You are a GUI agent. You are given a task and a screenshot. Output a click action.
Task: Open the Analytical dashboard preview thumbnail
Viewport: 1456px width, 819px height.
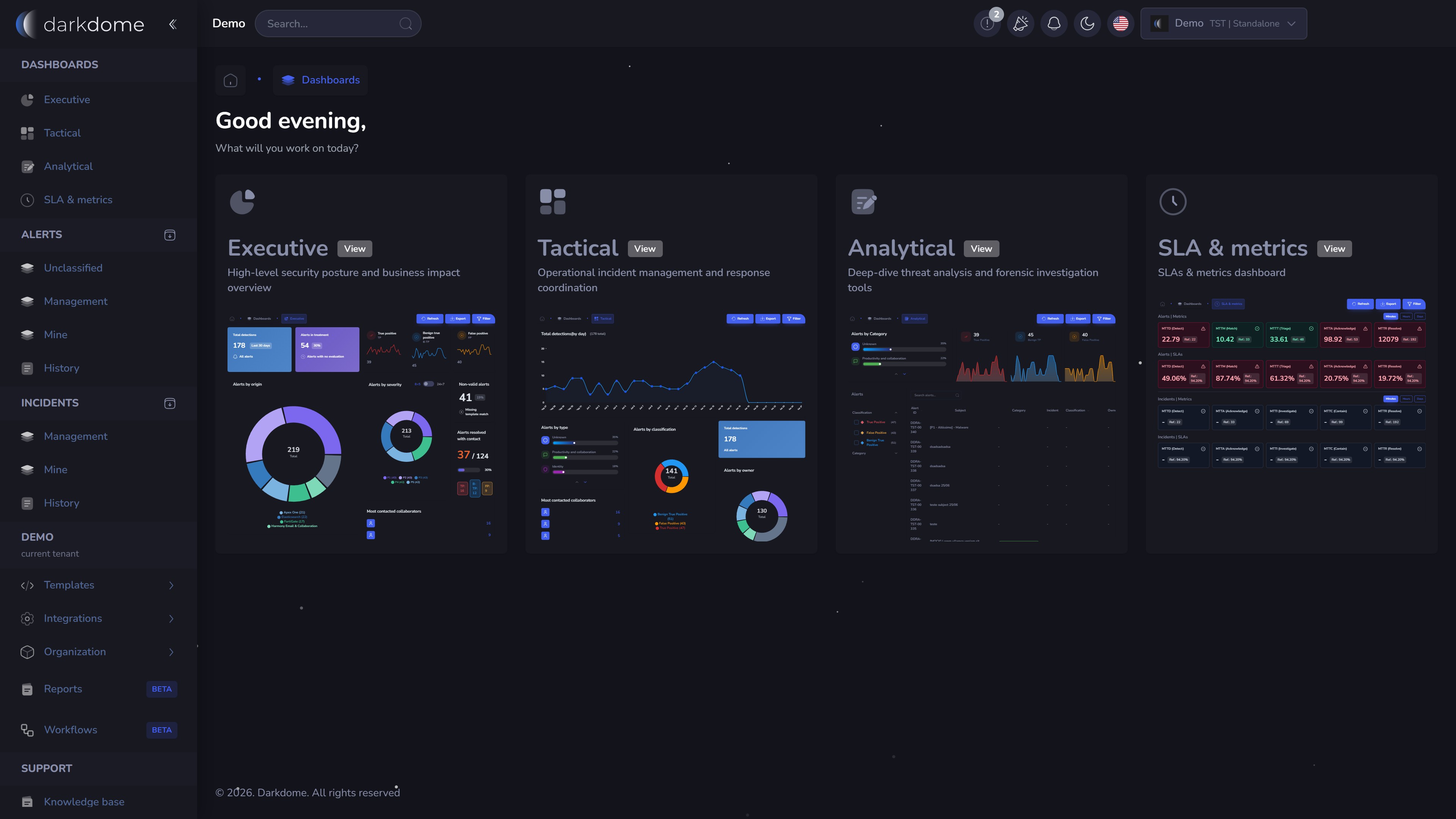pyautogui.click(x=982, y=427)
